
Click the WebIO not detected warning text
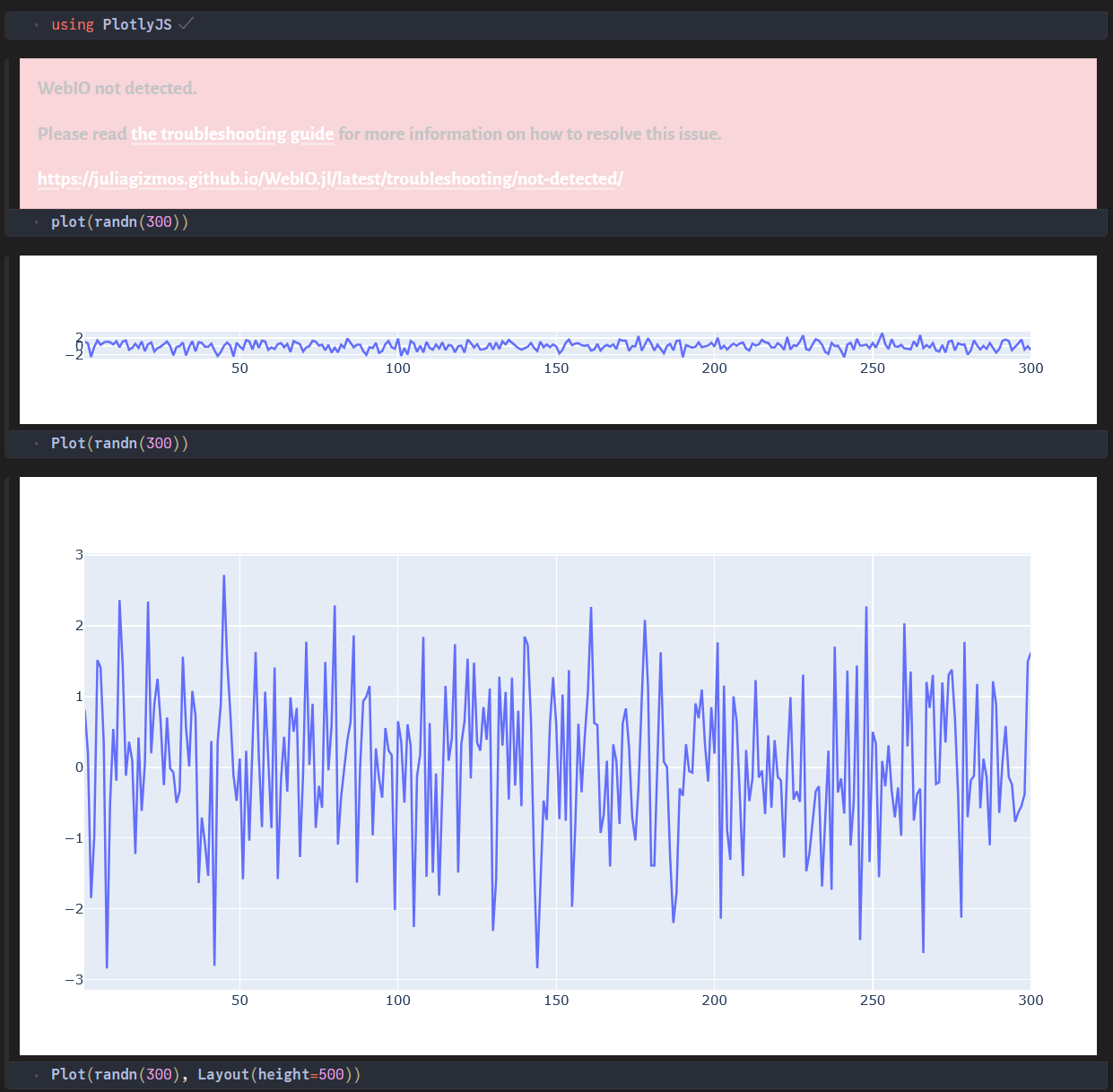[x=117, y=89]
